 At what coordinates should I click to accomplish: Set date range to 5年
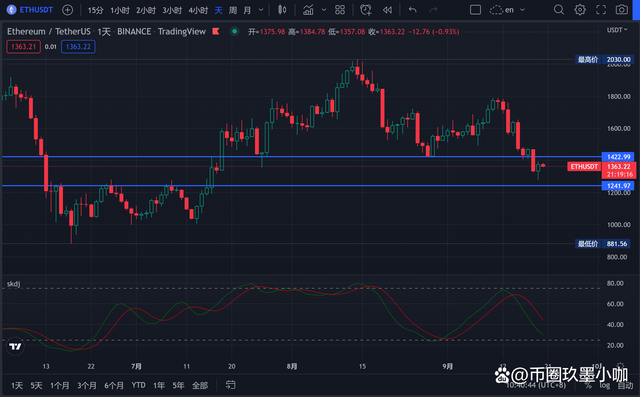click(x=178, y=386)
